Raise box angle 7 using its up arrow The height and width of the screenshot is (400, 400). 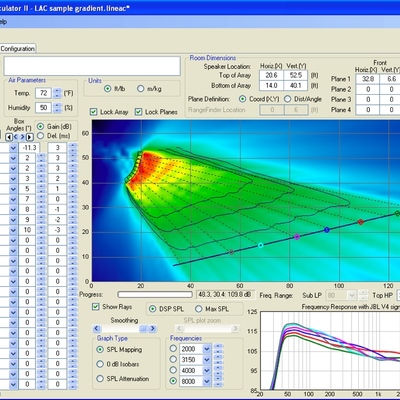point(41,197)
